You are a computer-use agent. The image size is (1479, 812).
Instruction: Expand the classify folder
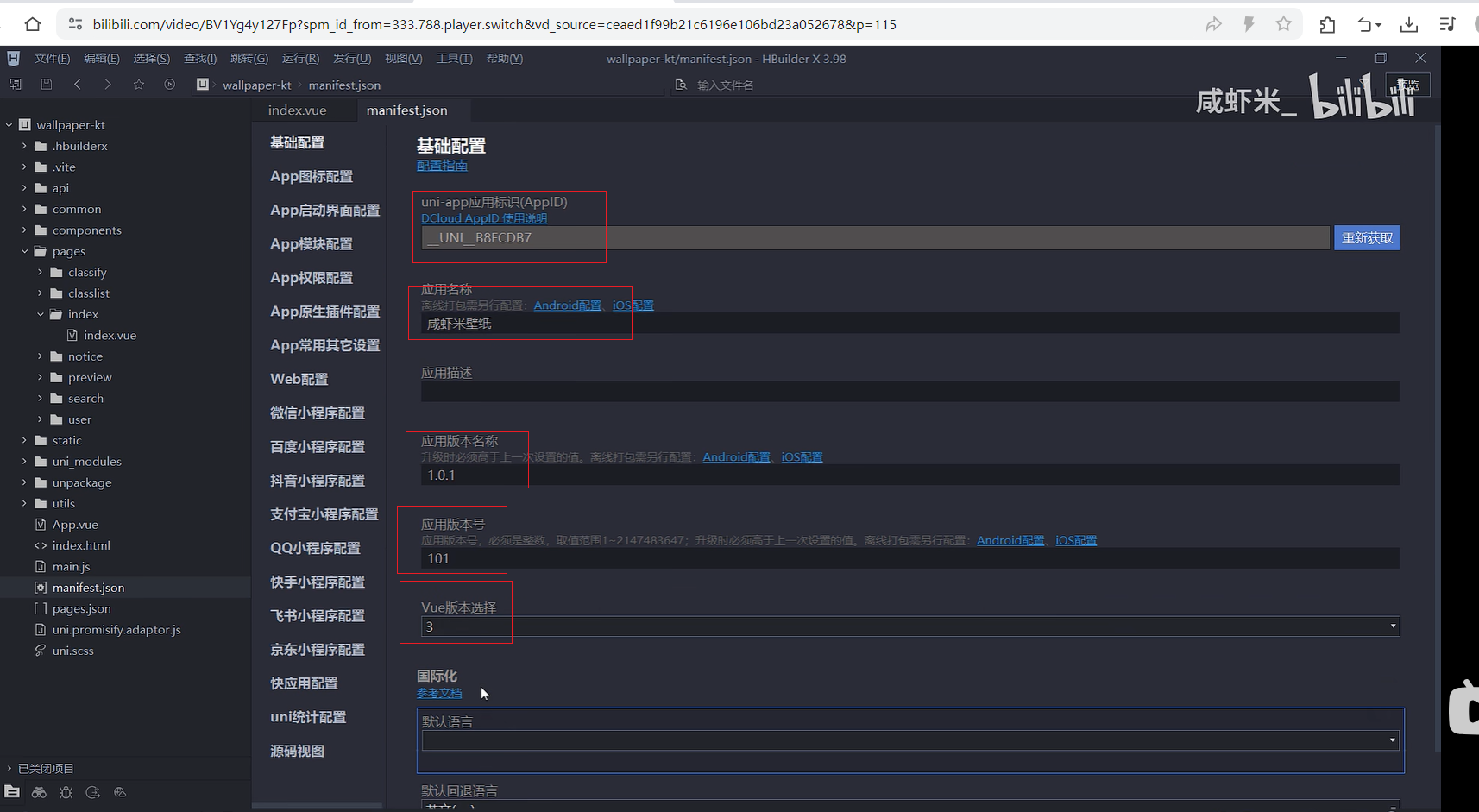[40, 272]
